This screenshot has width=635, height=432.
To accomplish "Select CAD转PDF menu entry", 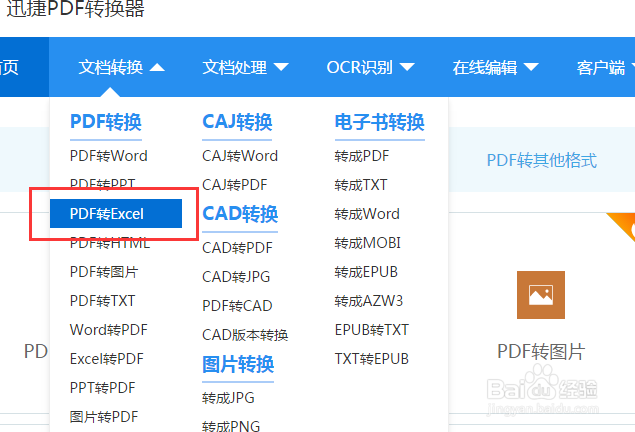I will pos(237,248).
